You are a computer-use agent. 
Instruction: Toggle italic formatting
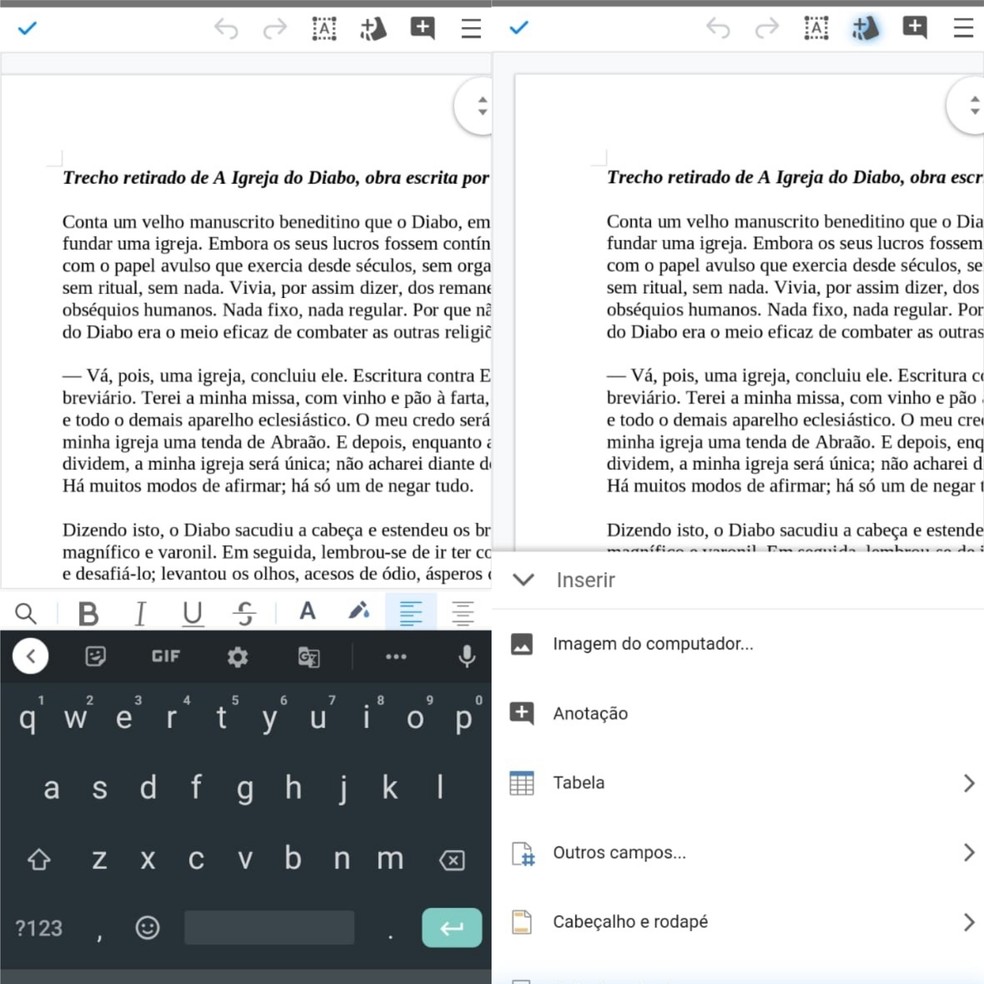pos(141,613)
